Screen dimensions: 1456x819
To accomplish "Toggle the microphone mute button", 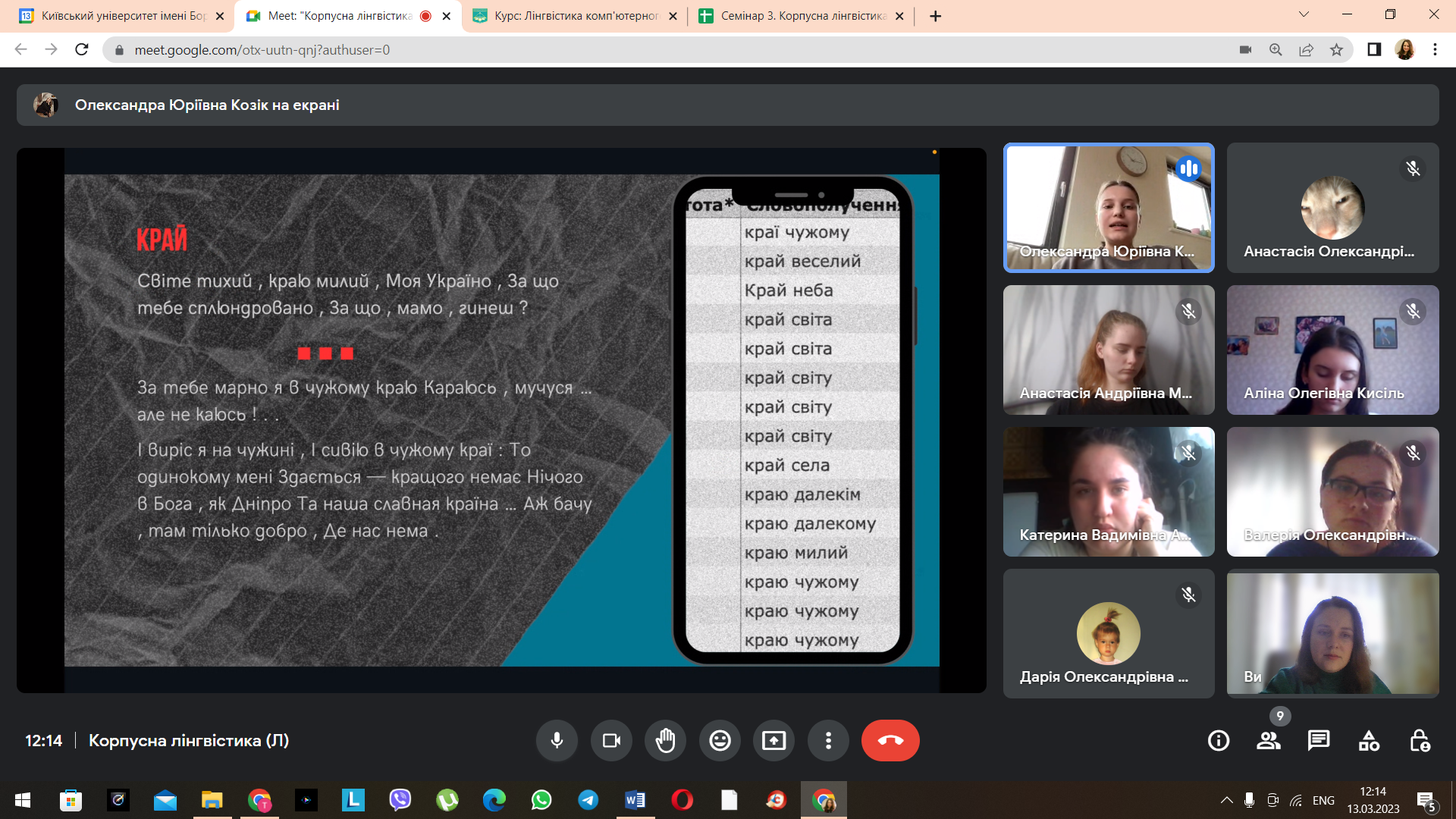I will [557, 740].
